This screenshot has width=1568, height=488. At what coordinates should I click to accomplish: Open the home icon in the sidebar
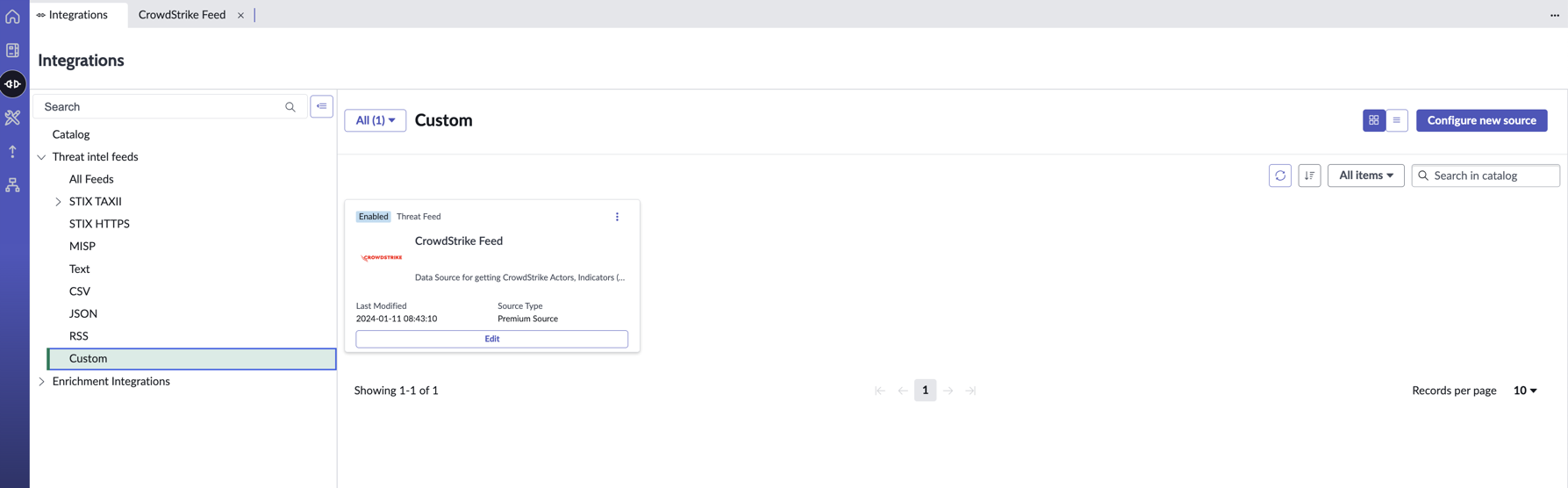12,16
